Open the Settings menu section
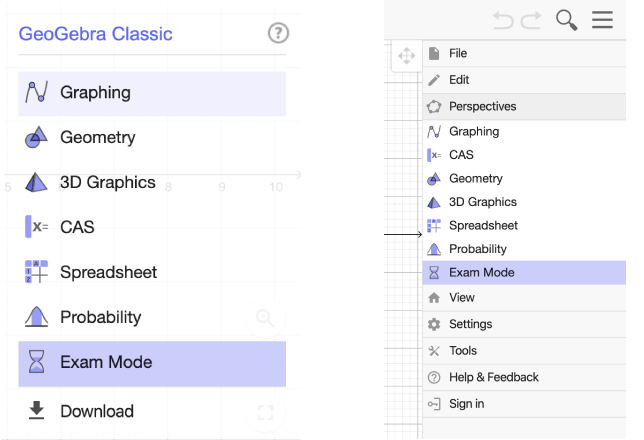 click(524, 324)
